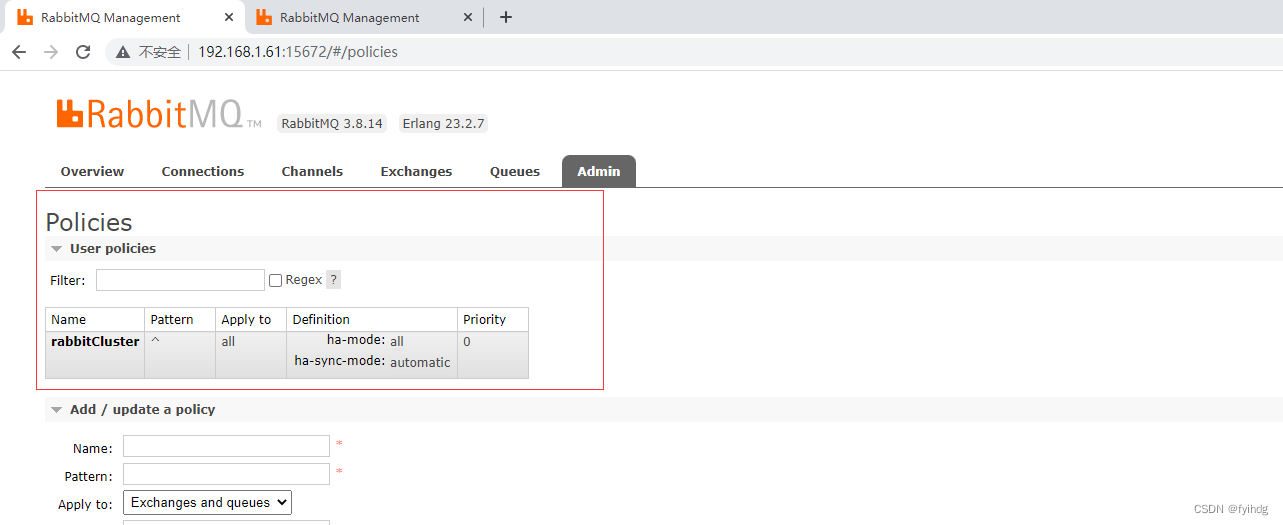Close the second RabbitMQ Management tab
This screenshot has height=525, width=1283.
[x=468, y=17]
